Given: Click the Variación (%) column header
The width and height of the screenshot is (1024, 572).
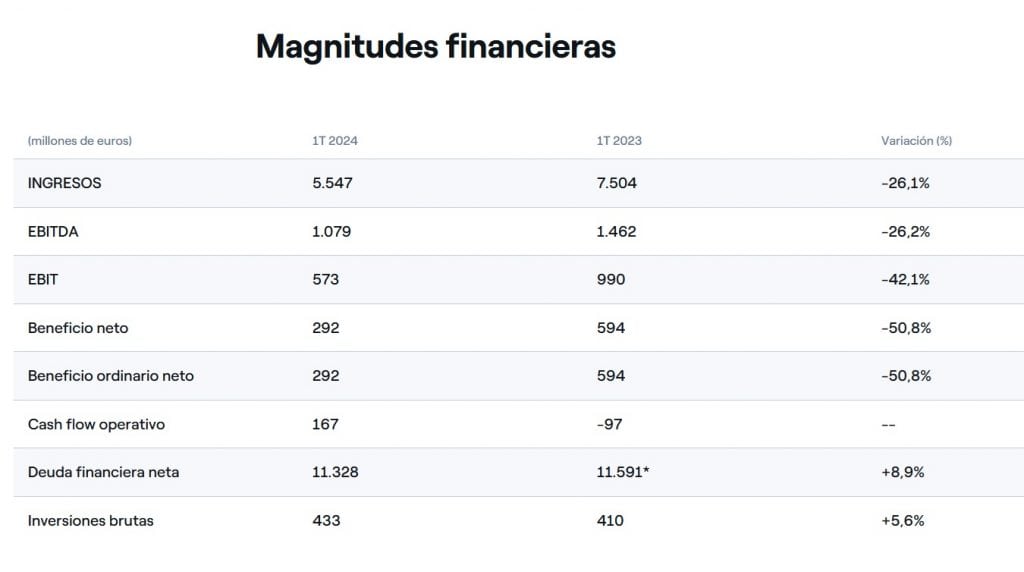Looking at the screenshot, I should [916, 140].
